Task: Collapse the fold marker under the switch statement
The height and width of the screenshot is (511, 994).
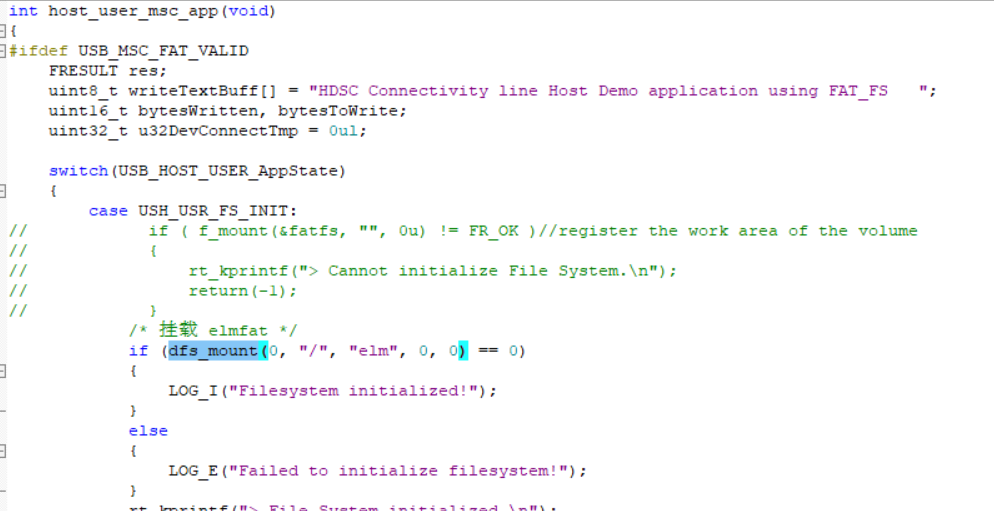Action: click(x=3, y=191)
